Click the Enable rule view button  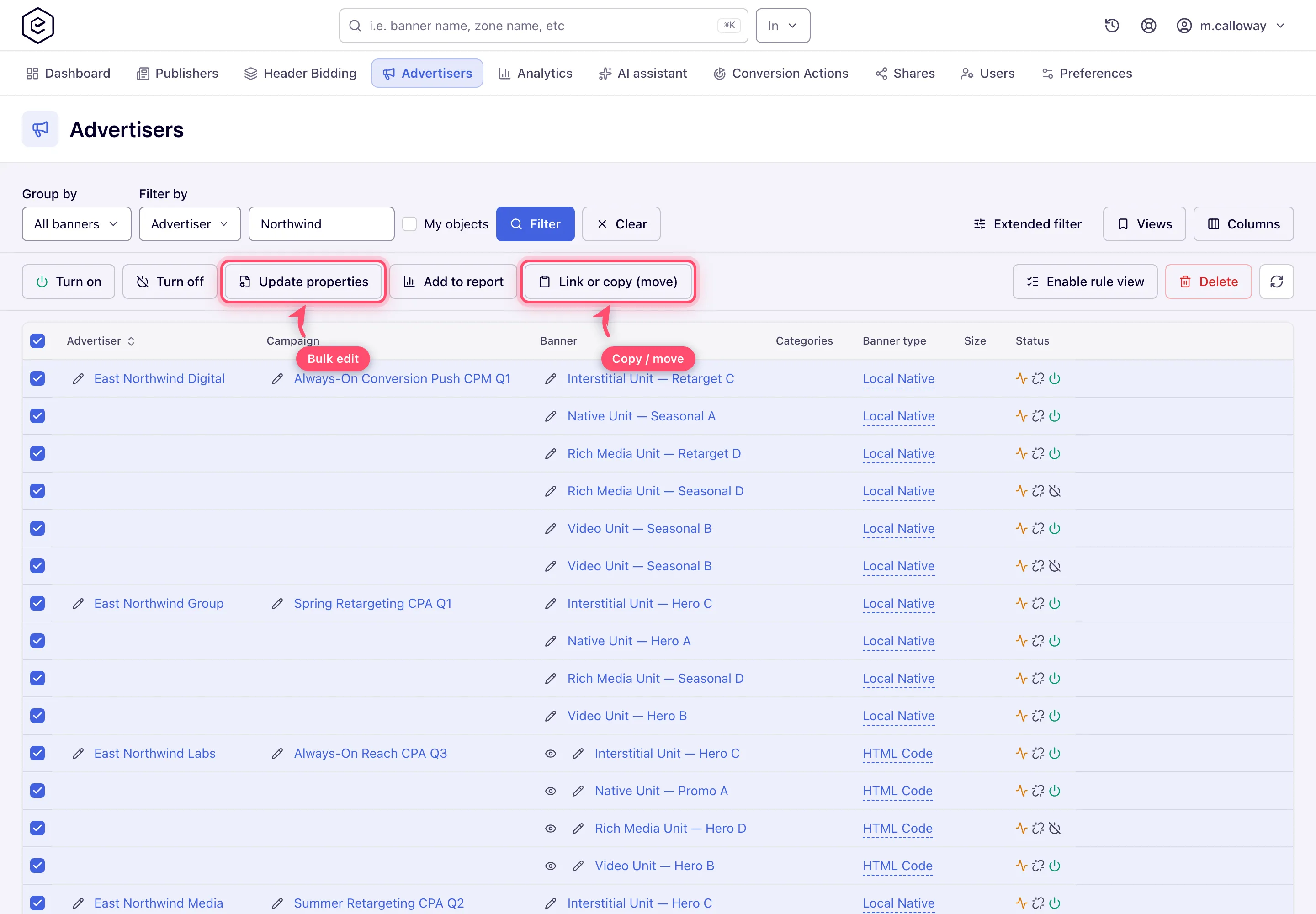pyautogui.click(x=1085, y=281)
